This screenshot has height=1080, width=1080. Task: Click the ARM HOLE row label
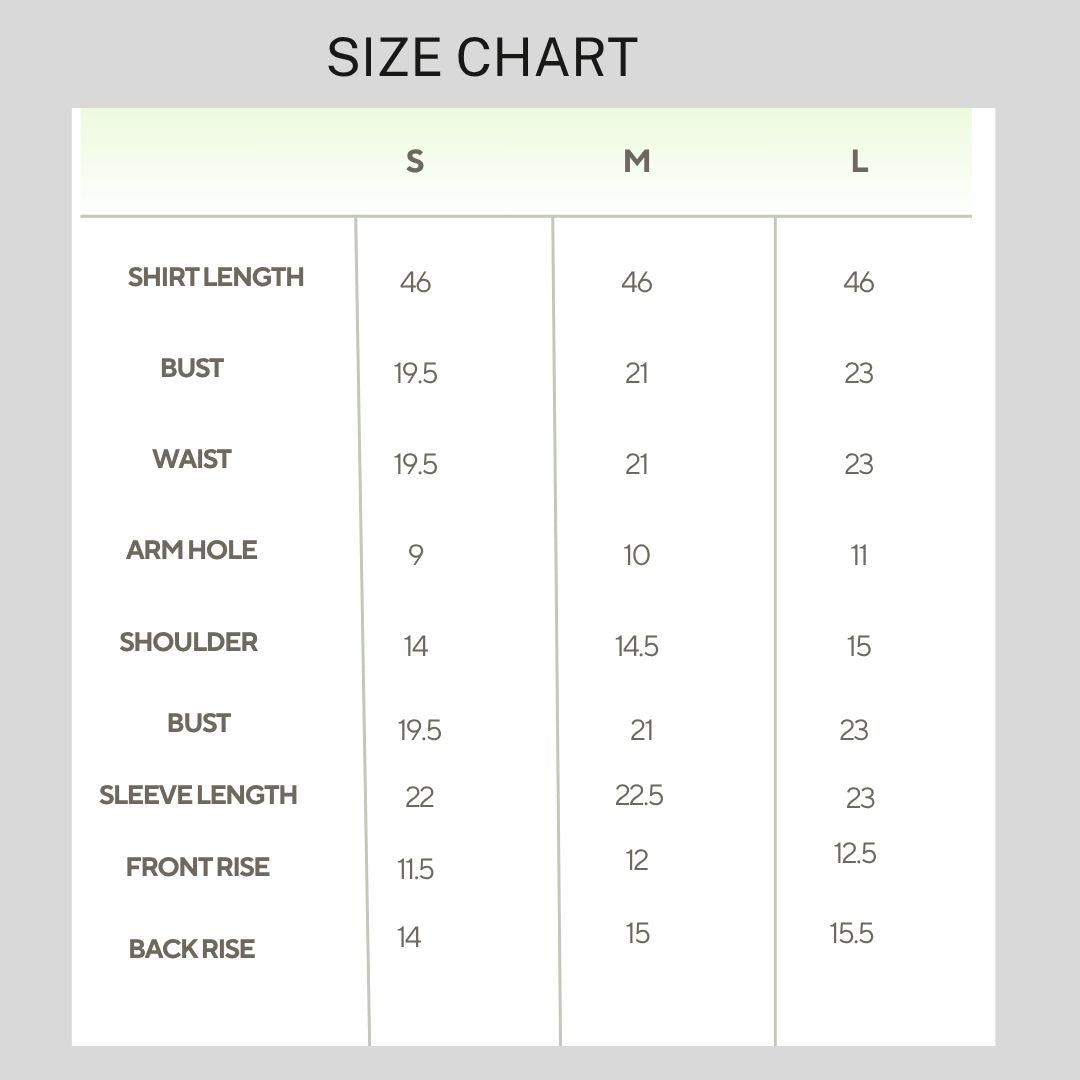click(191, 550)
